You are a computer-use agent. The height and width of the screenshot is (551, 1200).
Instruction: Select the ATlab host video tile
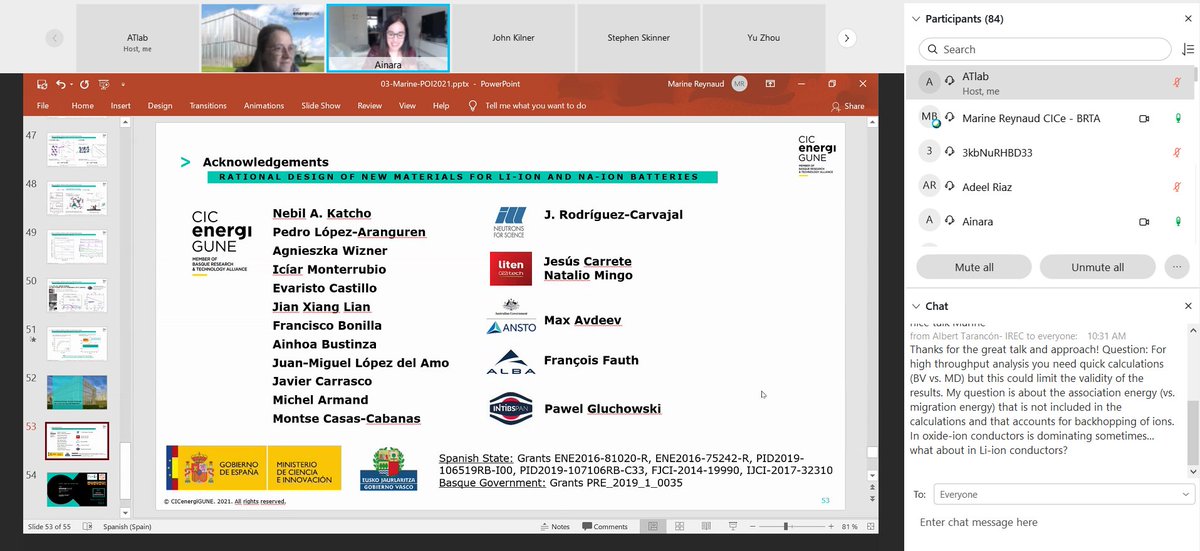(137, 38)
